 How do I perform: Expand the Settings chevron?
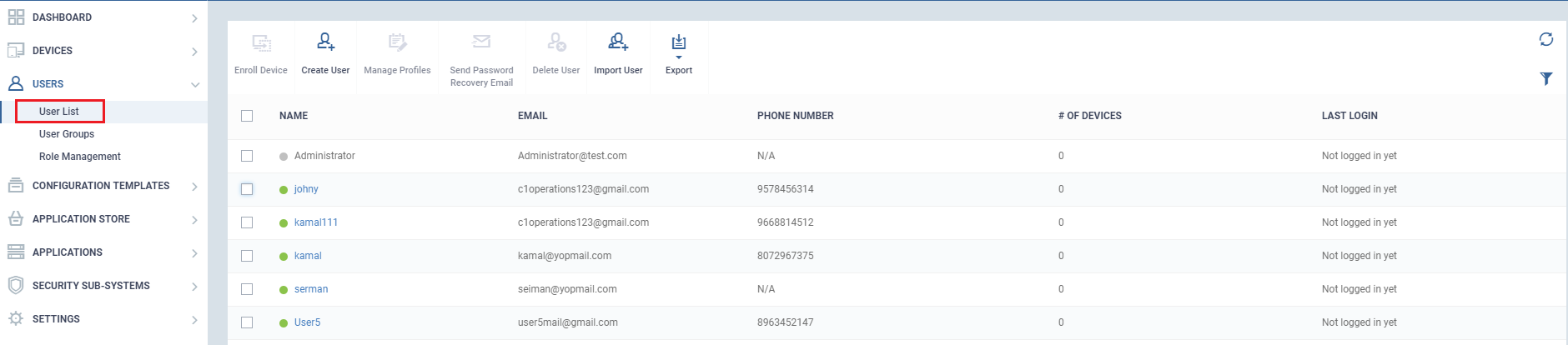click(194, 319)
